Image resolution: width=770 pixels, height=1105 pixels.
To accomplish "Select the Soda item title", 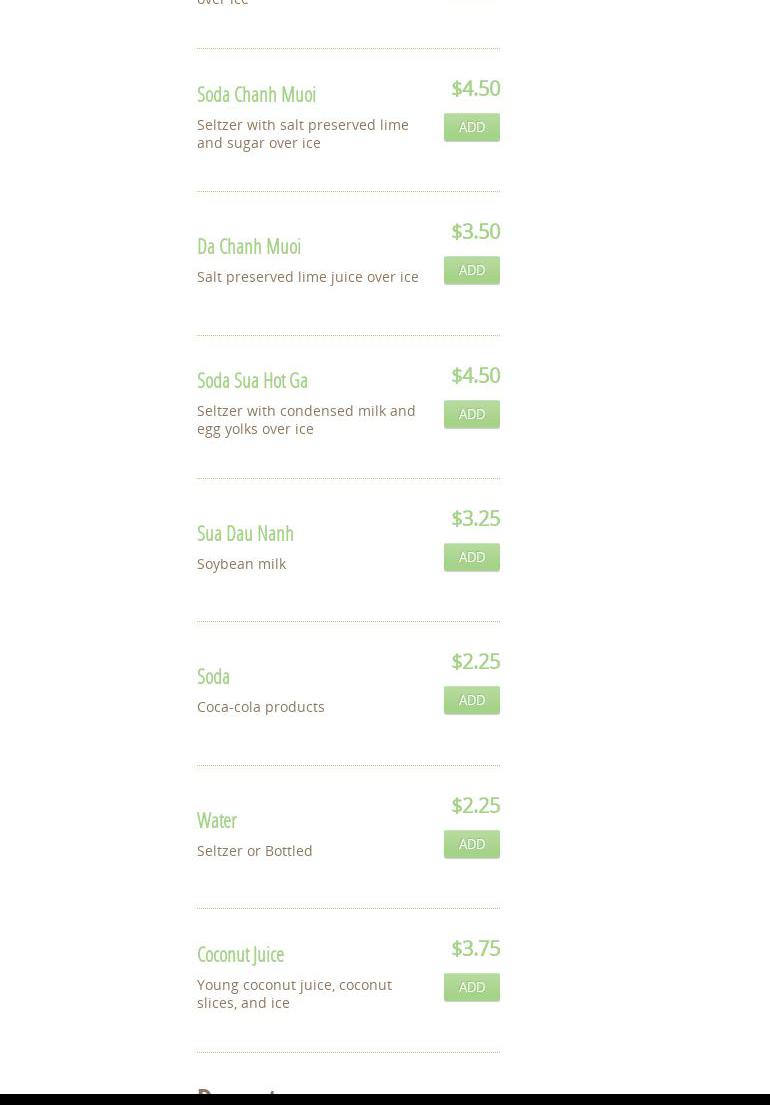I will [x=213, y=676].
